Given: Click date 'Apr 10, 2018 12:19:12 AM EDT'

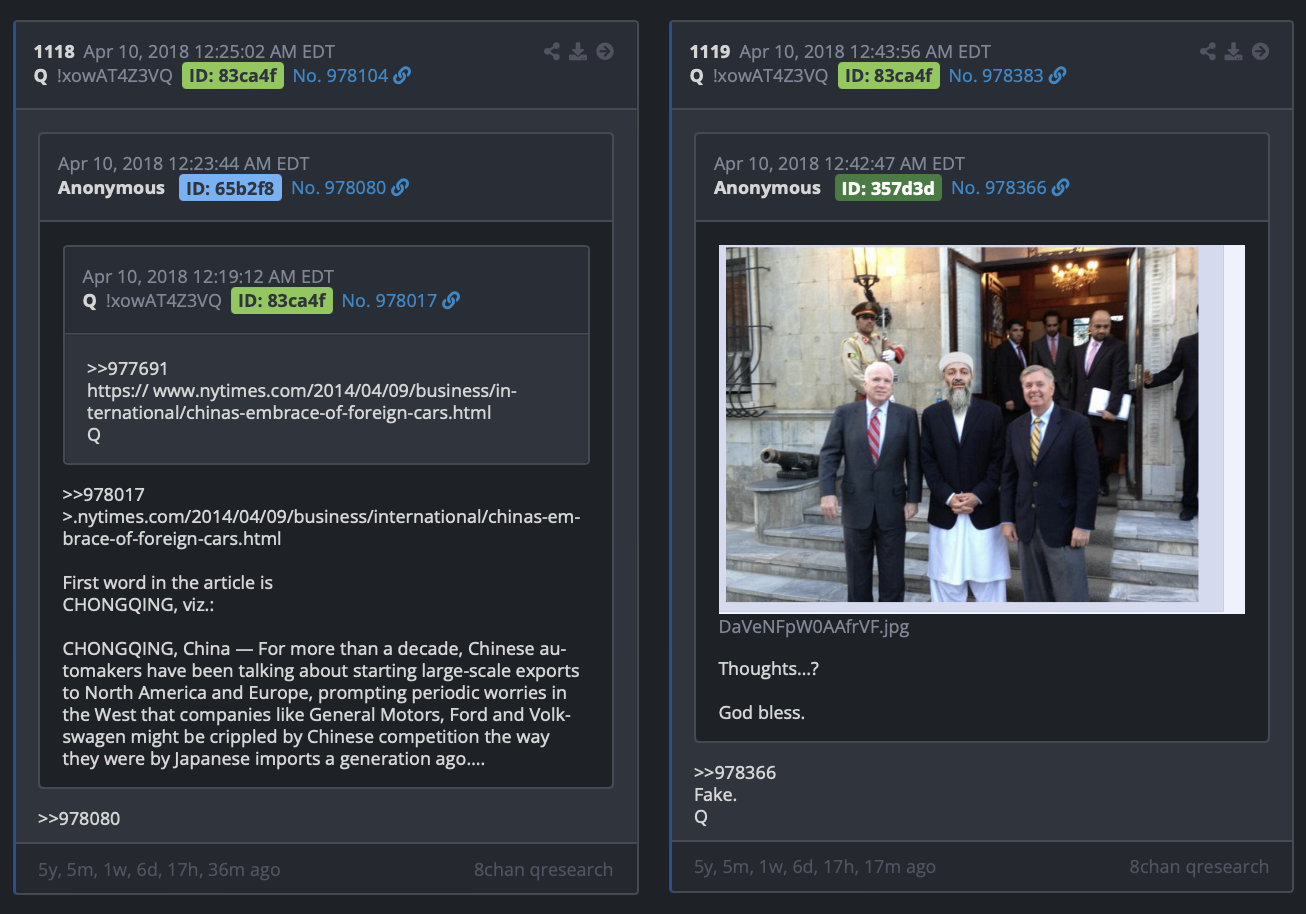Looking at the screenshot, I should pos(208,276).
